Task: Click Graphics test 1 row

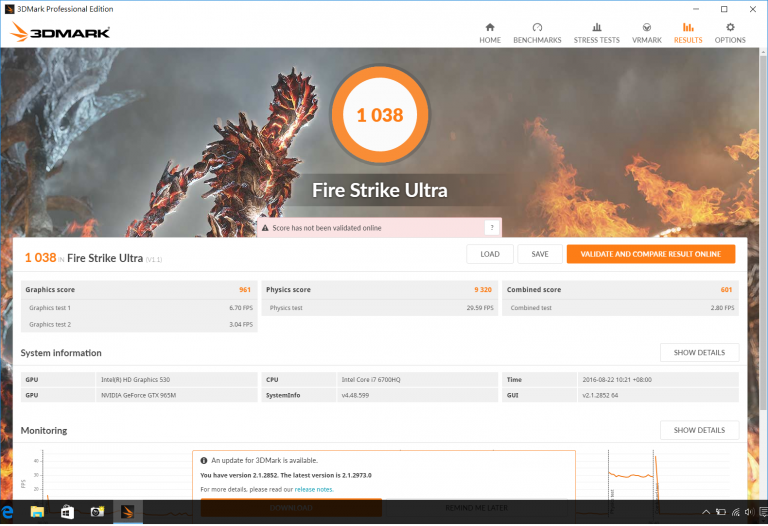Action: (x=139, y=308)
